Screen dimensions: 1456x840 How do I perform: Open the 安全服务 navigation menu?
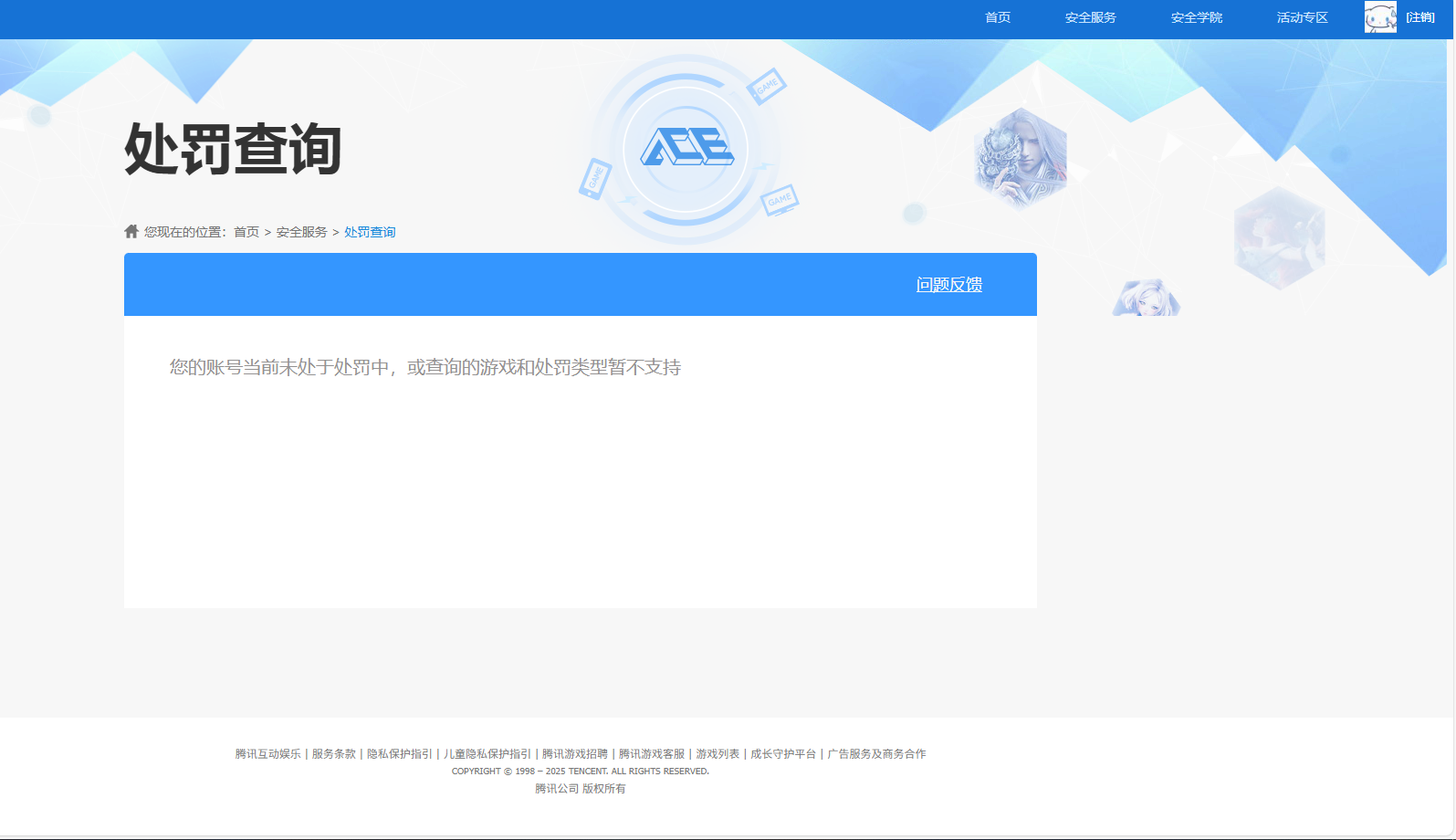click(x=1090, y=17)
